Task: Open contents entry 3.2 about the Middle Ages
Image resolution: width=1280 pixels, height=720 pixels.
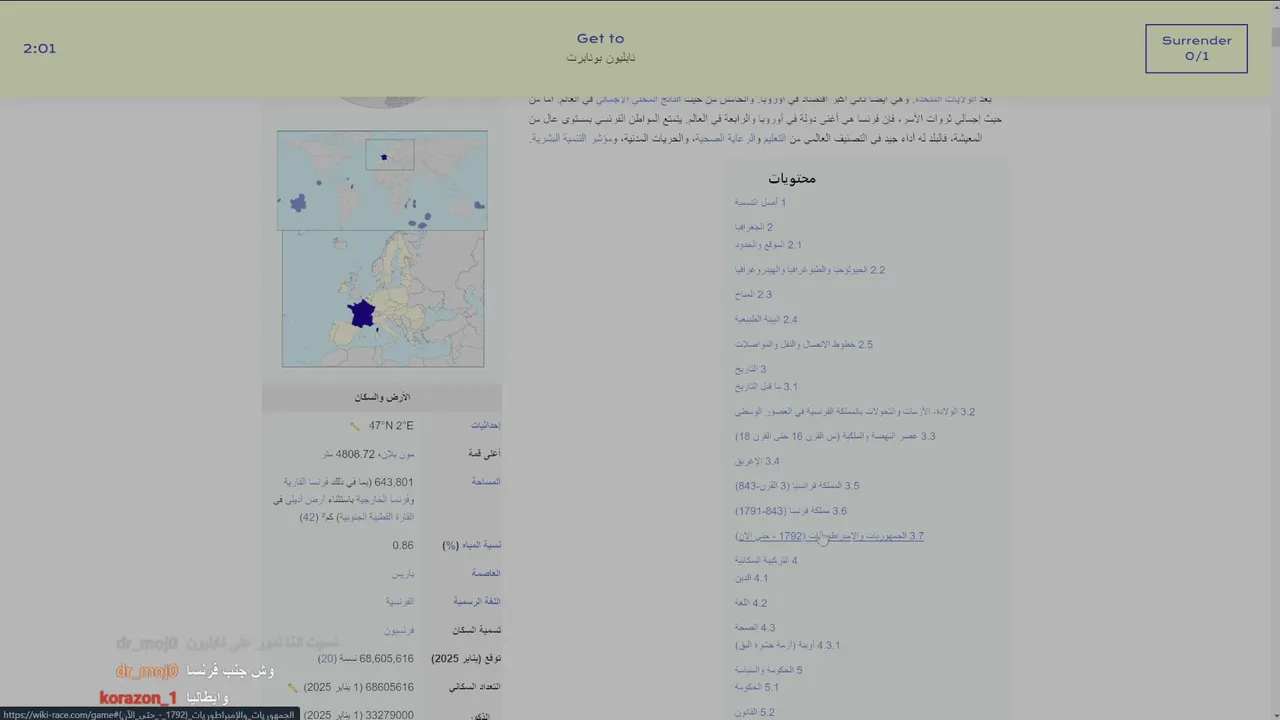Action: [855, 412]
